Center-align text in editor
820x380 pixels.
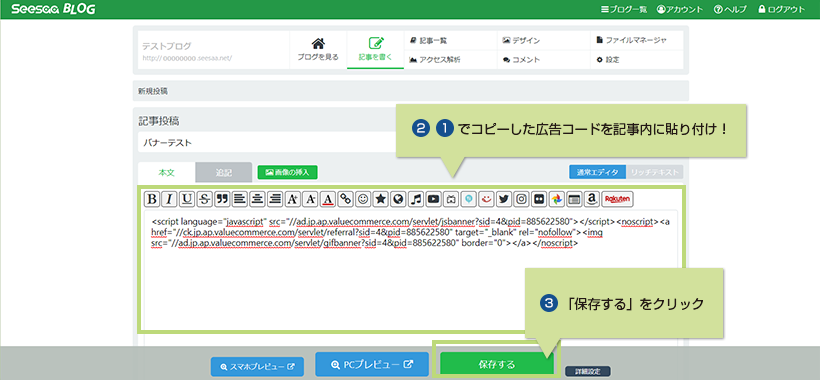point(257,199)
